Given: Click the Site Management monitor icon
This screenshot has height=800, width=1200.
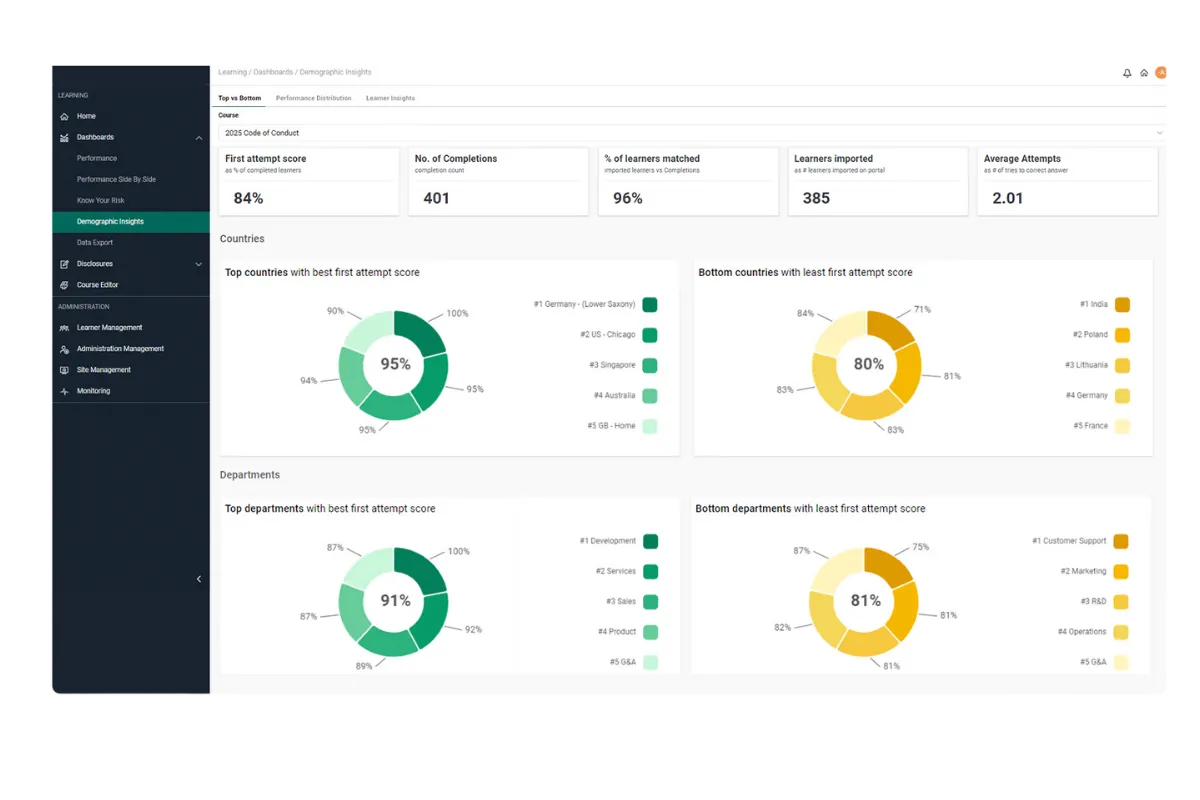Looking at the screenshot, I should click(64, 370).
